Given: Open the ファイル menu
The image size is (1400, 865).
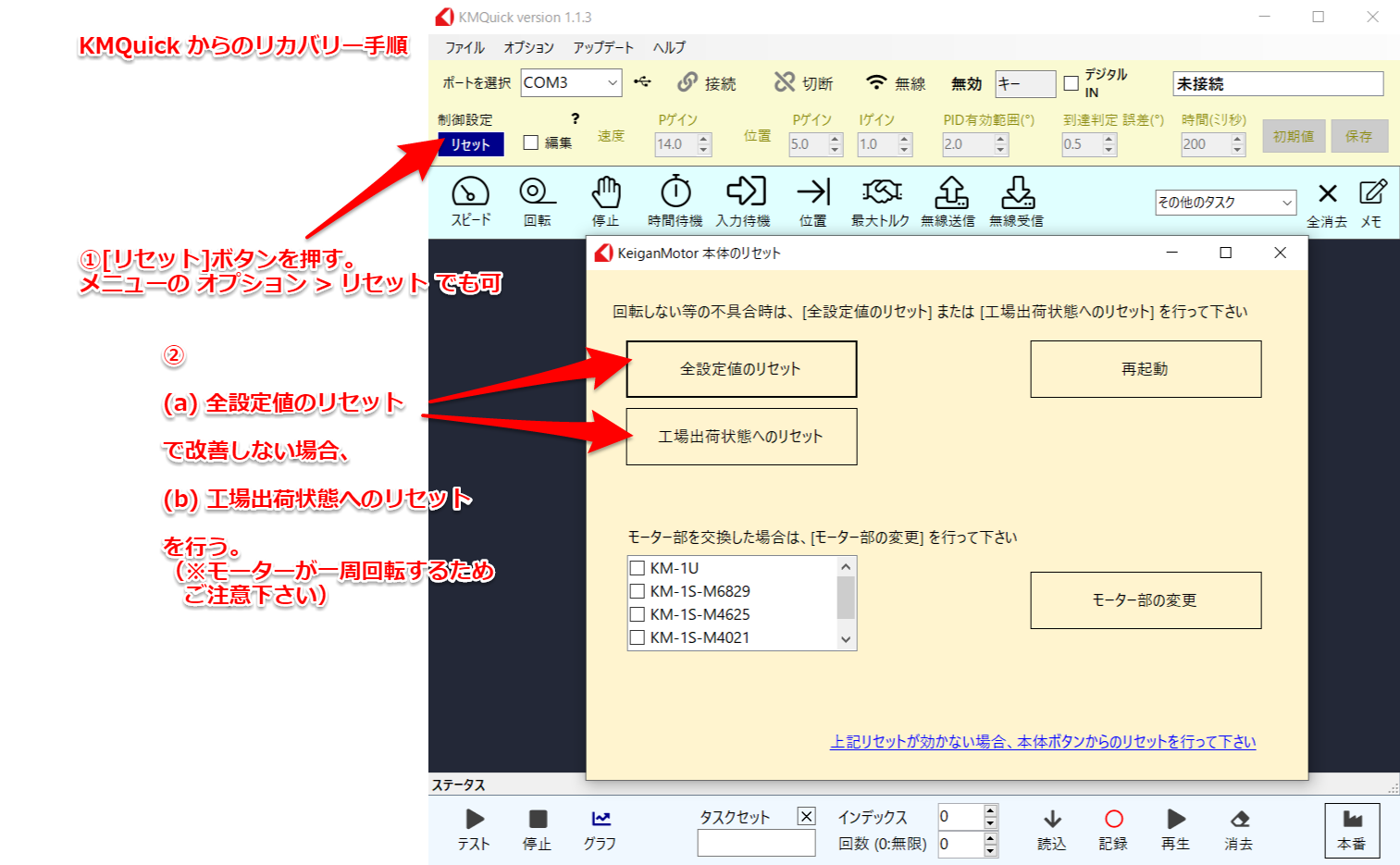Looking at the screenshot, I should click(465, 47).
